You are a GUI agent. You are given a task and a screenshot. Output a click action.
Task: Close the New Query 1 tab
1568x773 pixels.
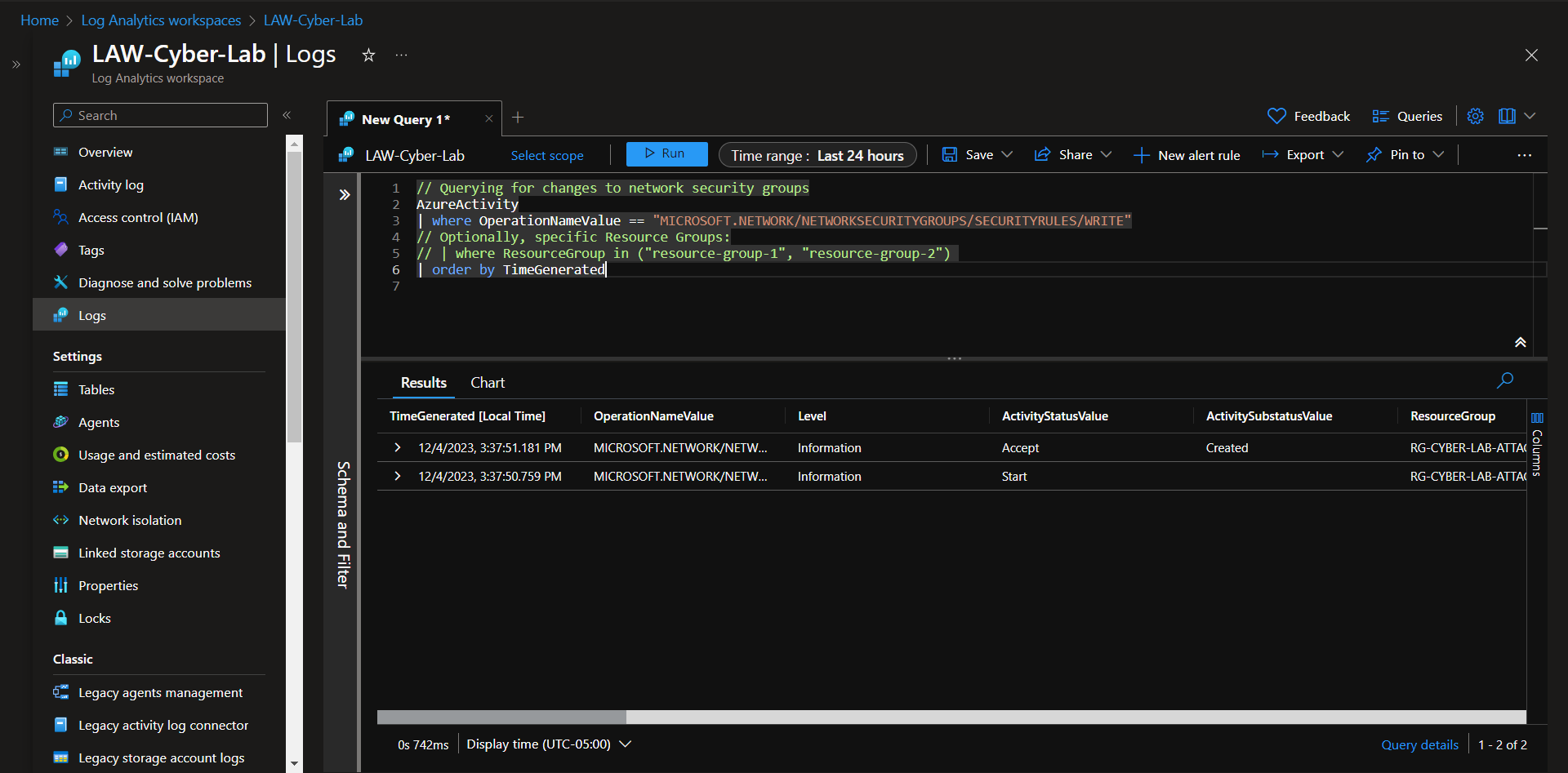point(488,119)
